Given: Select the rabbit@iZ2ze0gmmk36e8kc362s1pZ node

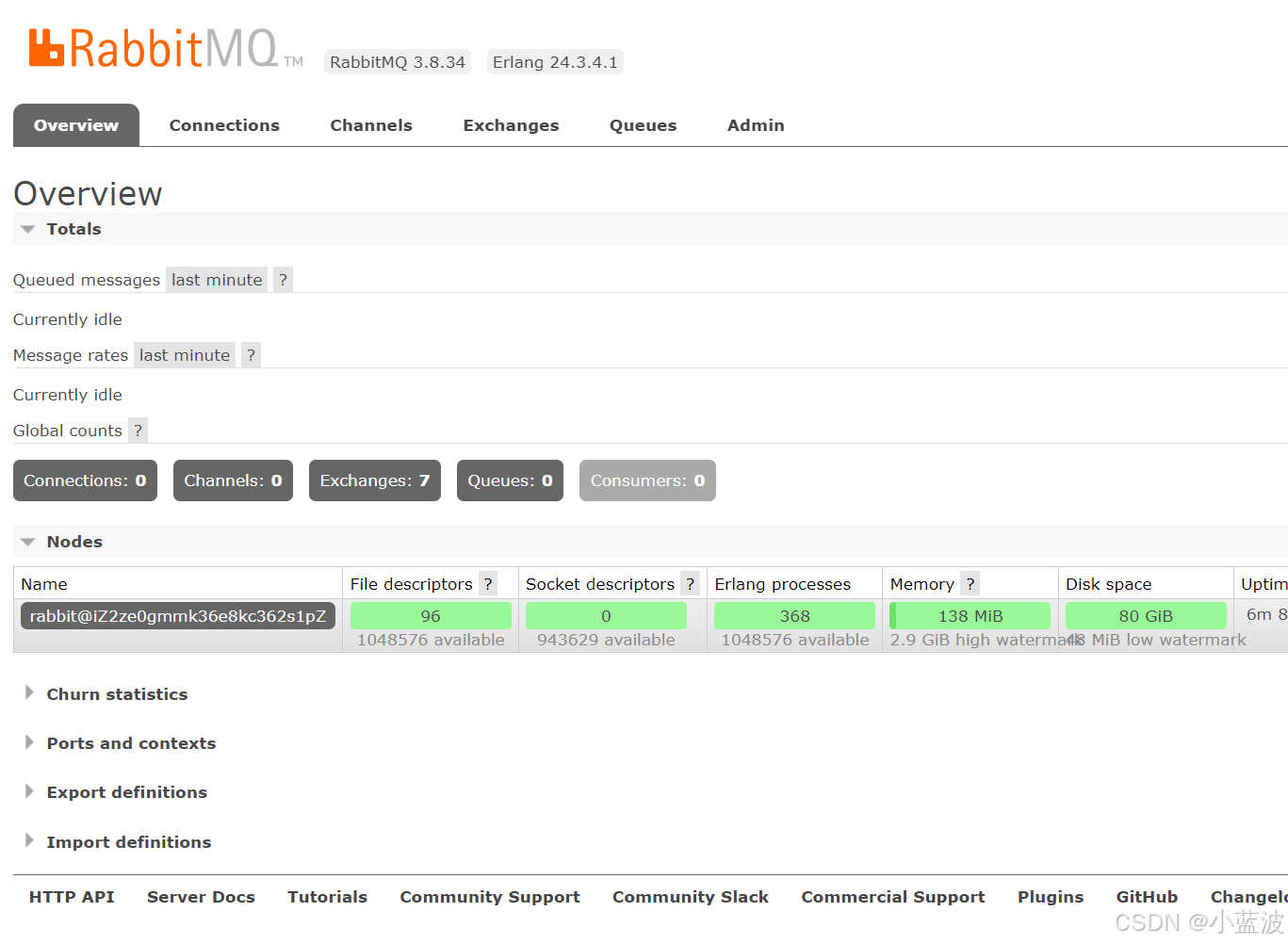Looking at the screenshot, I should tap(177, 615).
